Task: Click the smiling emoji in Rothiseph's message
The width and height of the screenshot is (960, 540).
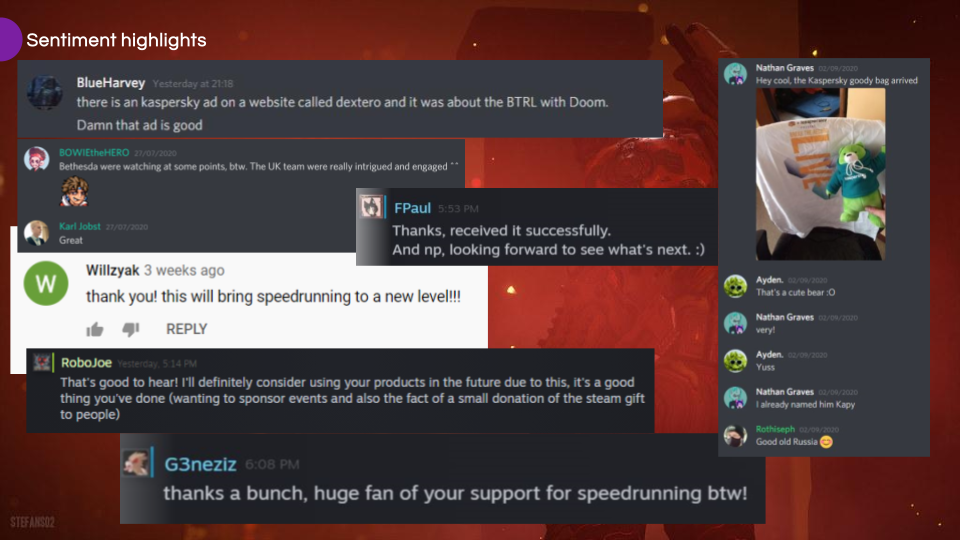Action: 826,442
